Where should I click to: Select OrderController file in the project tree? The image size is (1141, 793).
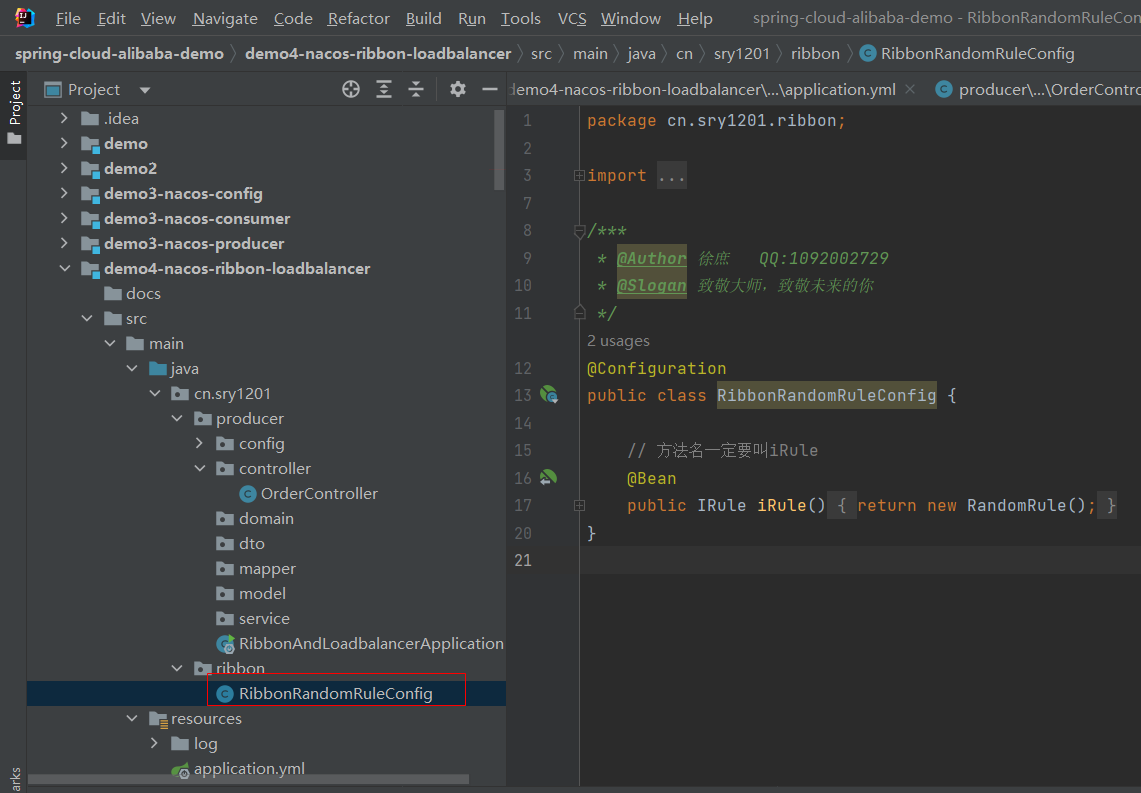[319, 494]
